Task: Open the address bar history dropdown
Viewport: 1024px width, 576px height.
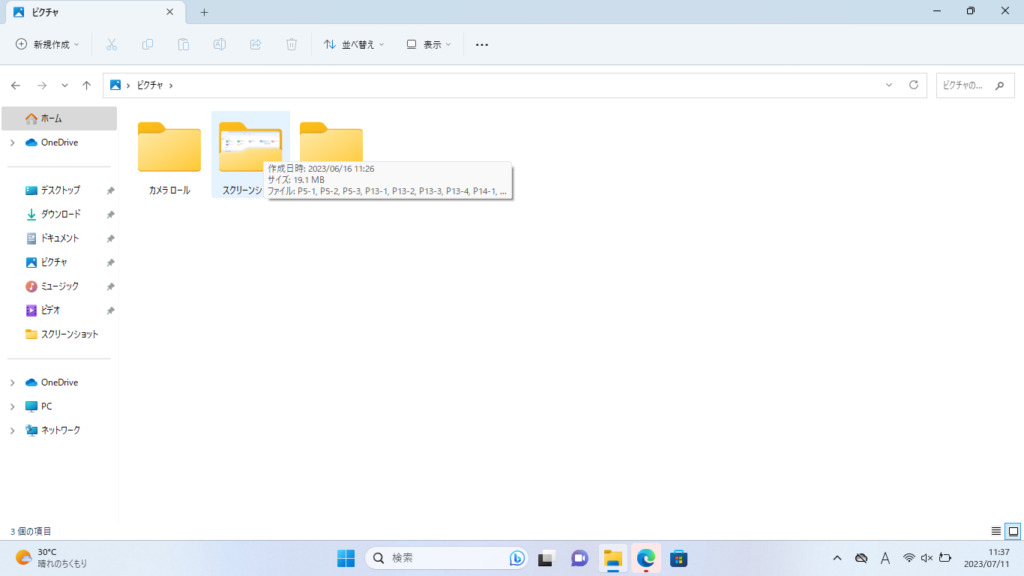Action: coord(890,85)
